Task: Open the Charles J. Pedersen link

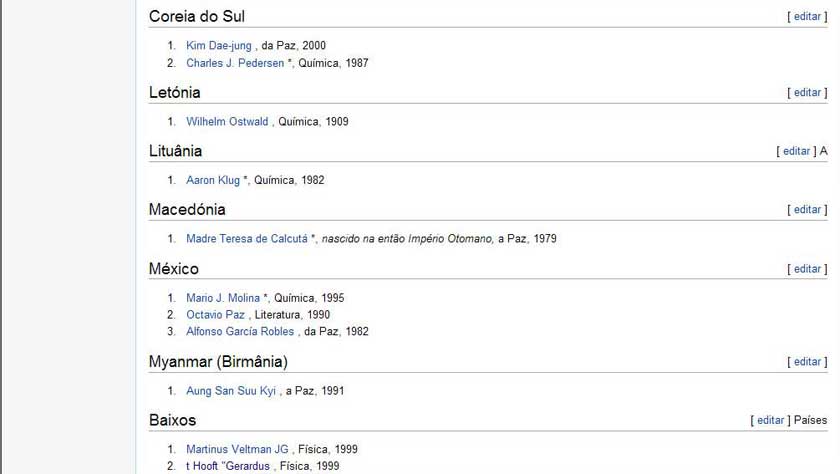Action: pyautogui.click(x=235, y=63)
